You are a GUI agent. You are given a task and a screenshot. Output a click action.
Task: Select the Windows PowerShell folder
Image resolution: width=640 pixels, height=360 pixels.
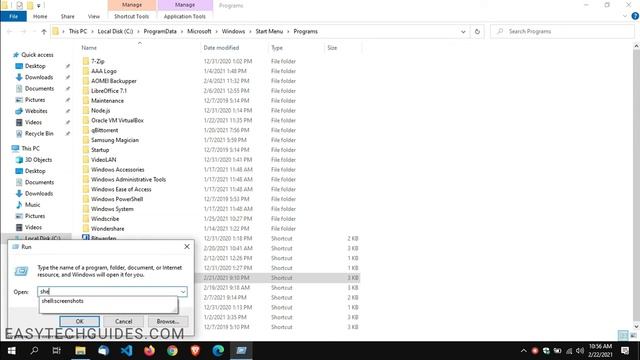tap(117, 199)
